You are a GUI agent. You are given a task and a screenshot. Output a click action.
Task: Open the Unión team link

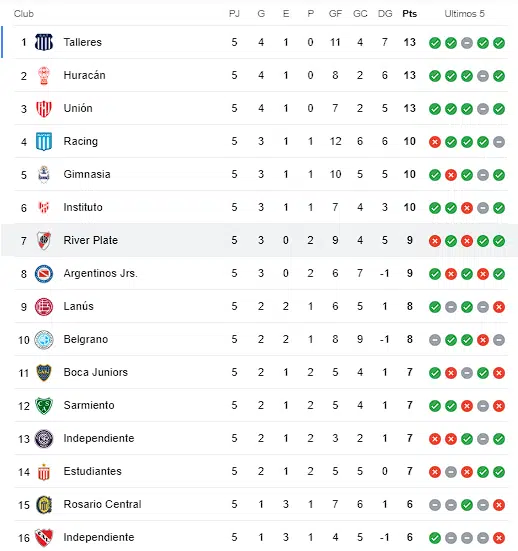(x=78, y=108)
